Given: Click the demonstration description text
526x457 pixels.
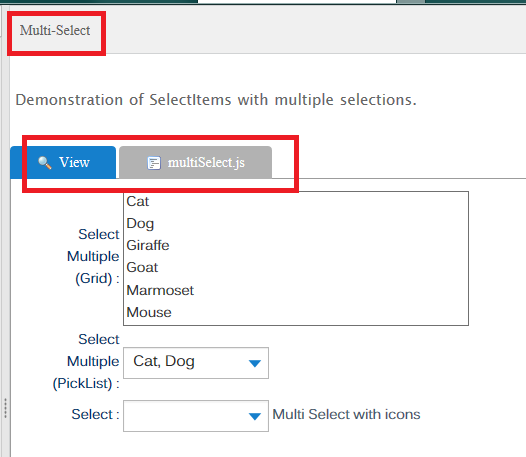Looking at the screenshot, I should (216, 100).
